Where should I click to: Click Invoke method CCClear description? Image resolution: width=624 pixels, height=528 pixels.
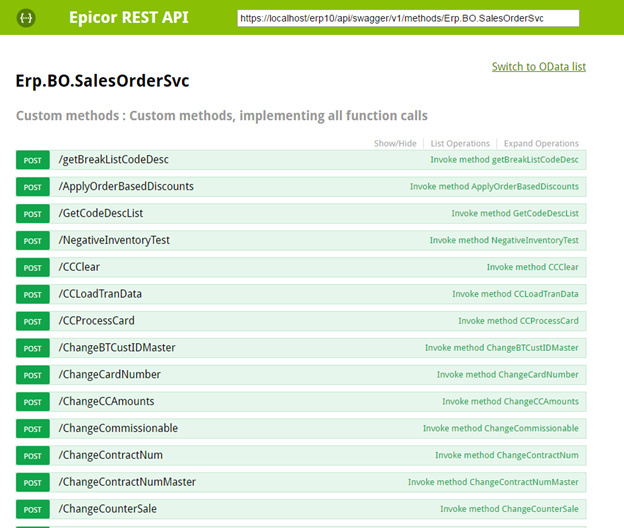pyautogui.click(x=532, y=267)
